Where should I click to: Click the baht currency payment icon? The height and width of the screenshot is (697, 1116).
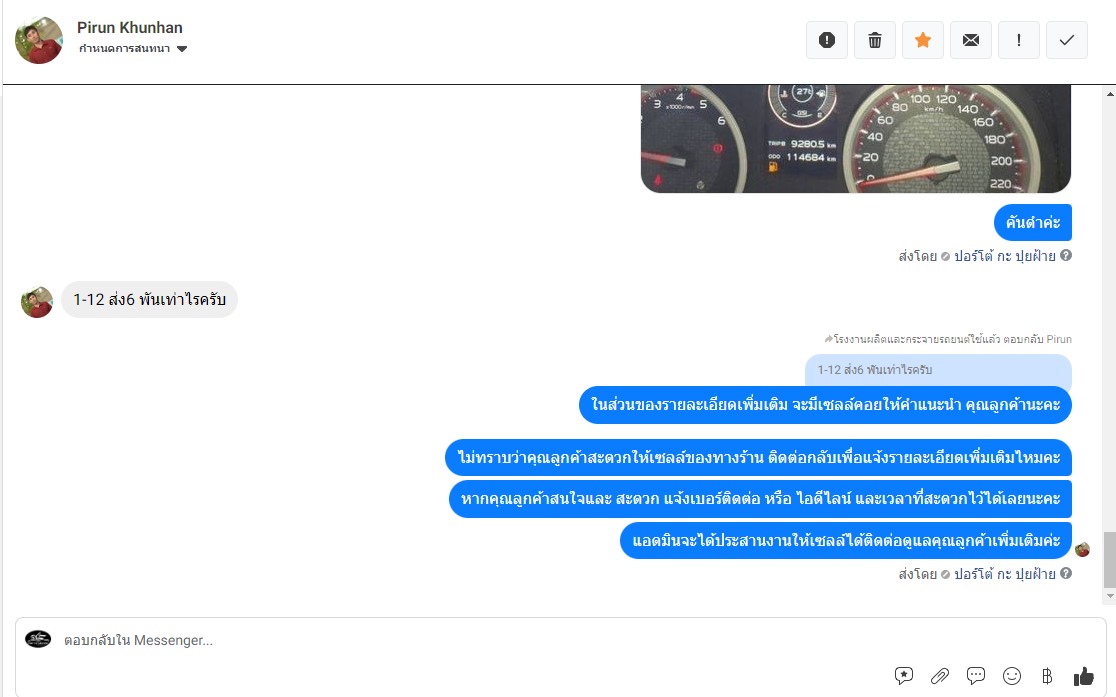click(x=1047, y=675)
